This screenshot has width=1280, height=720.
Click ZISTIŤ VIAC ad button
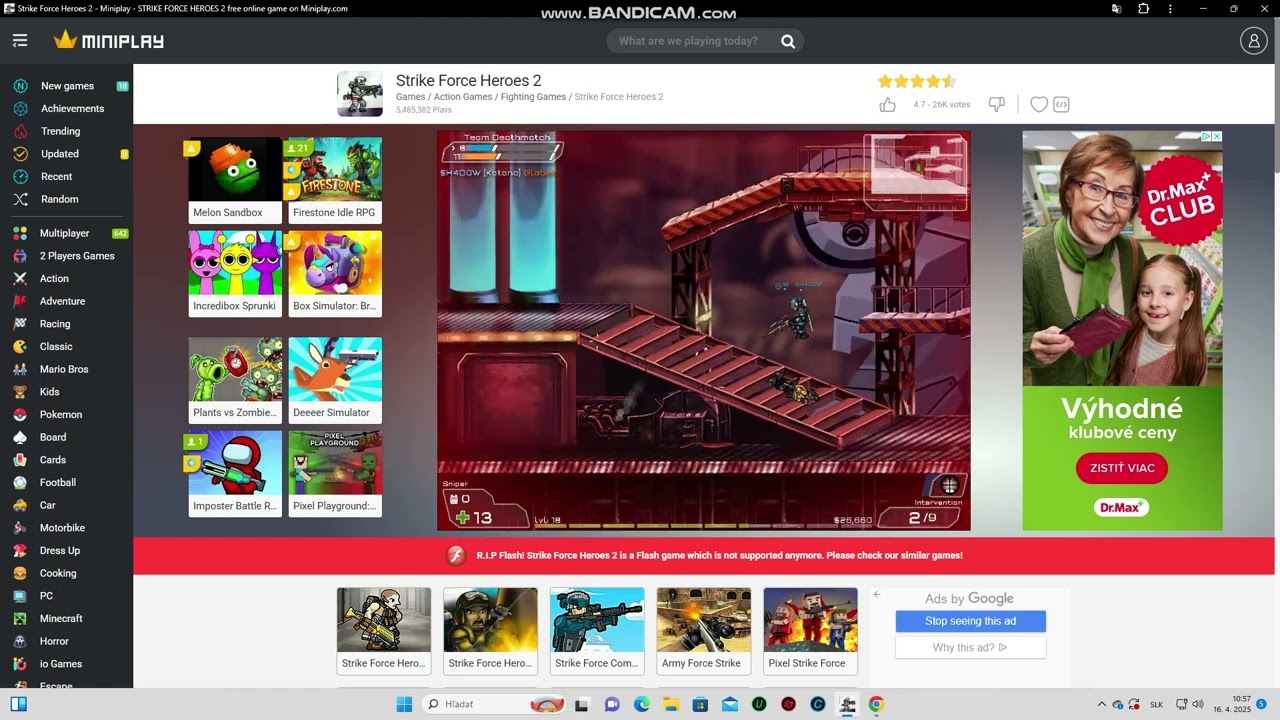pos(1122,468)
